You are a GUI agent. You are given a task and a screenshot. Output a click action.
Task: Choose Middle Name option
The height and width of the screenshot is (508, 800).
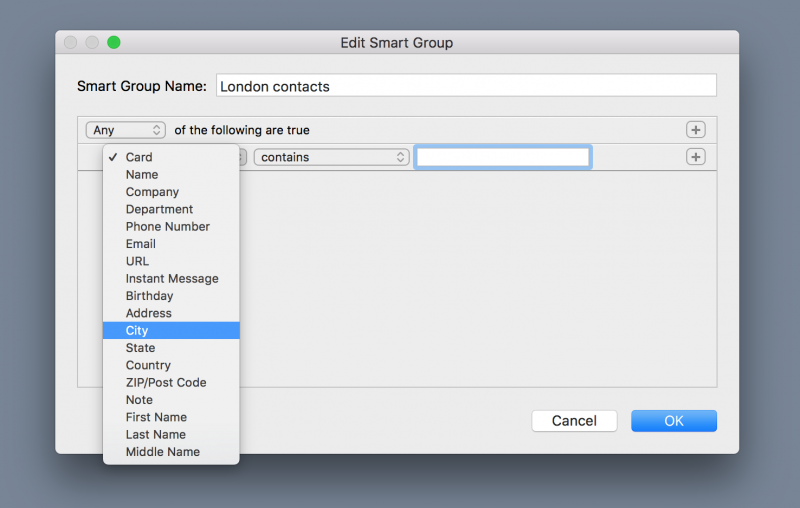[171, 452]
